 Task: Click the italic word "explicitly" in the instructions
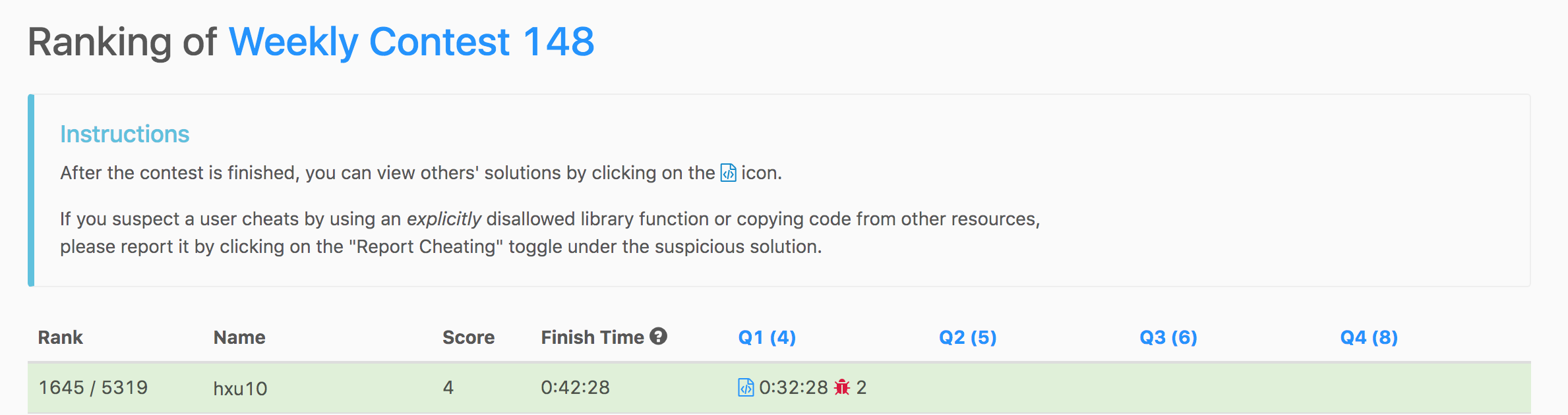pos(444,219)
